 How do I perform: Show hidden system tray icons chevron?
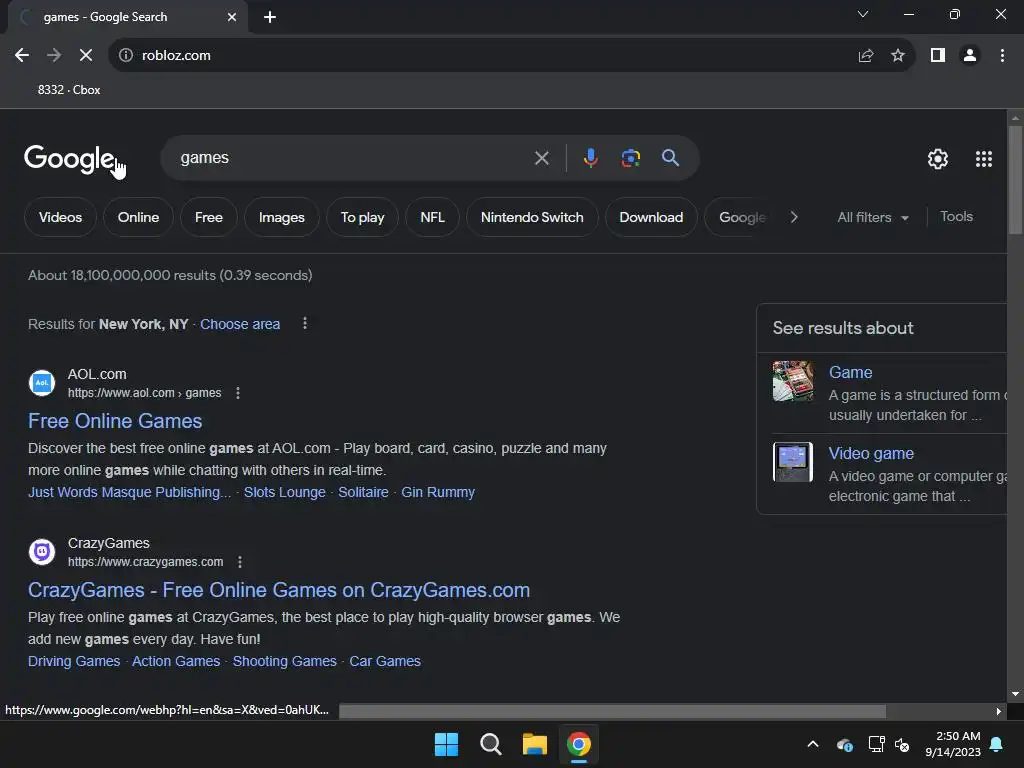[x=813, y=744]
